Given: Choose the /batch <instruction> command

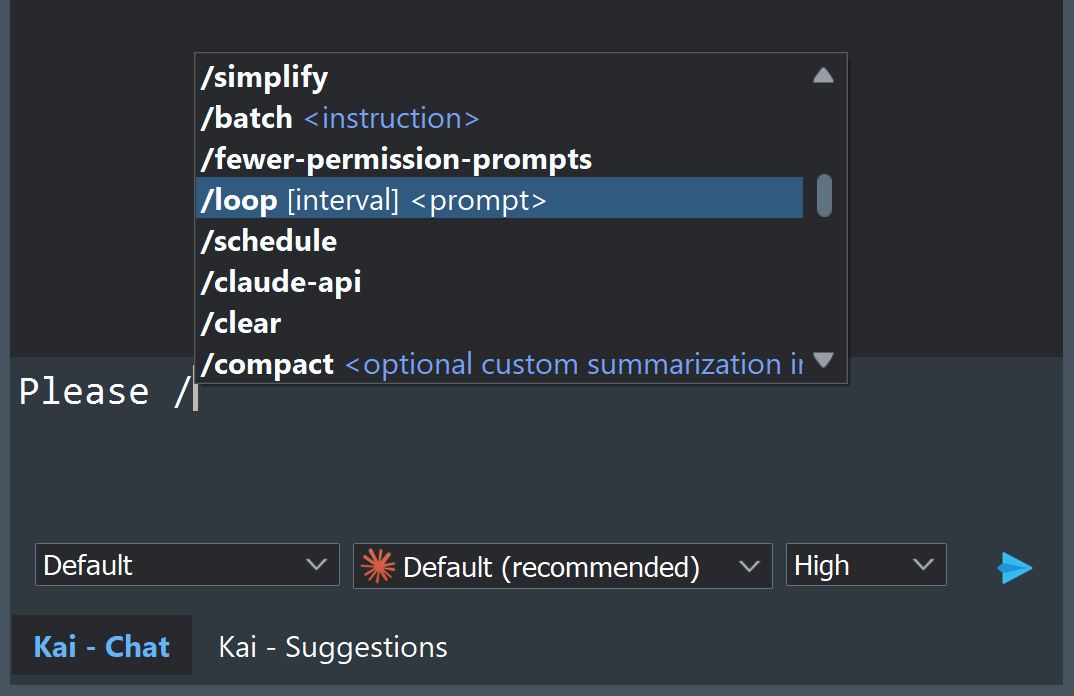Looking at the screenshot, I should coord(499,118).
